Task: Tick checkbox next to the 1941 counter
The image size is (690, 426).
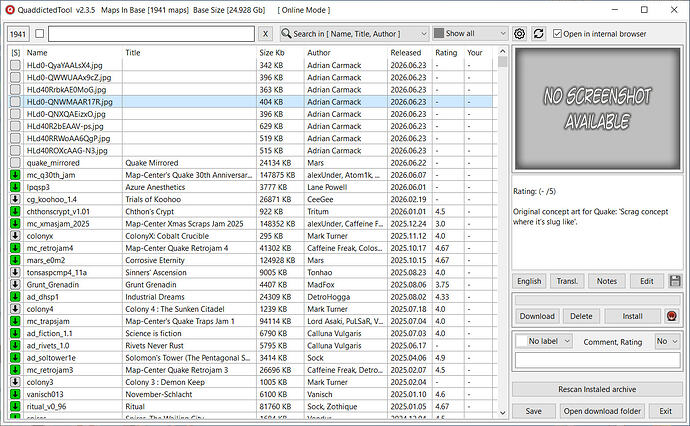Action: coord(40,33)
